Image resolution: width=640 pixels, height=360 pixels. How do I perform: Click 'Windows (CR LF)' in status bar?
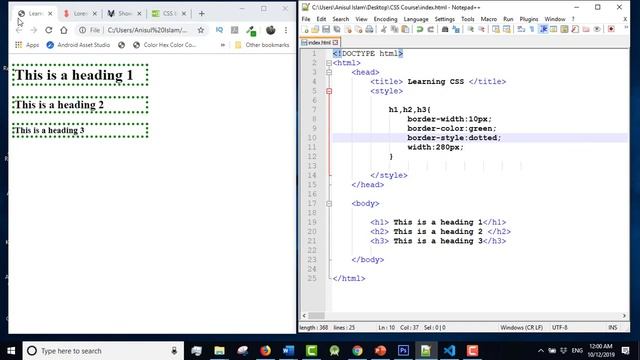[521, 327]
